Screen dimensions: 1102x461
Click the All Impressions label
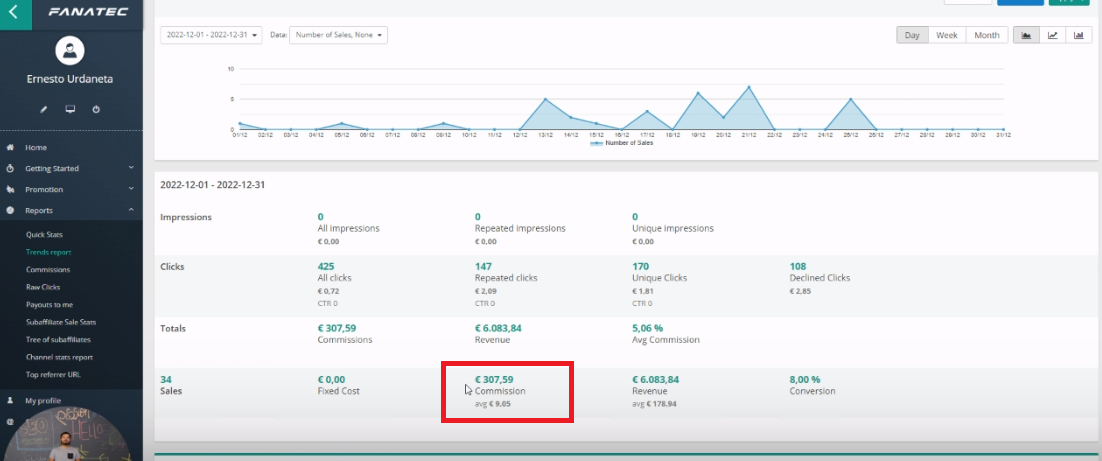(349, 228)
